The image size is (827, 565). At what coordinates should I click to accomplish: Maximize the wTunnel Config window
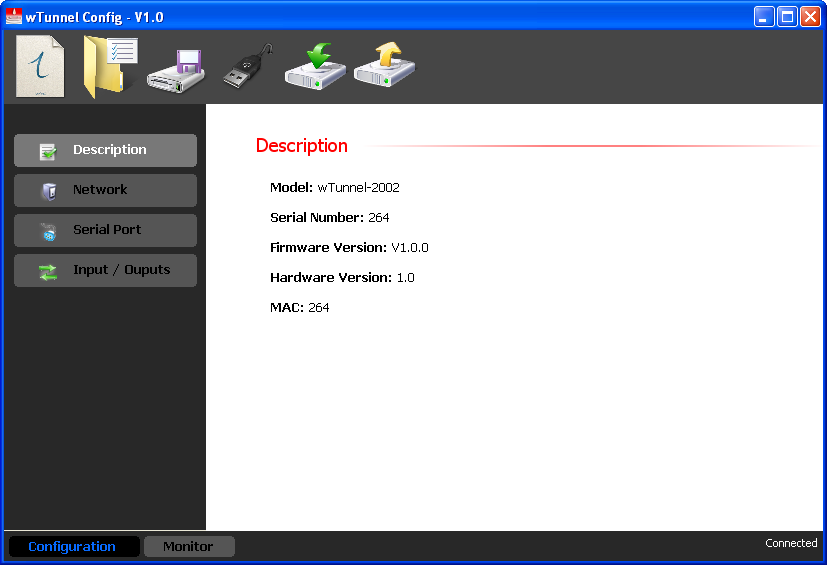[787, 16]
